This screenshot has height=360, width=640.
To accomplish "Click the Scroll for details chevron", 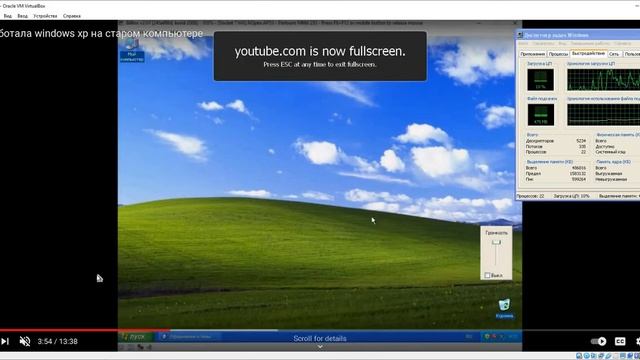I will coord(320,347).
